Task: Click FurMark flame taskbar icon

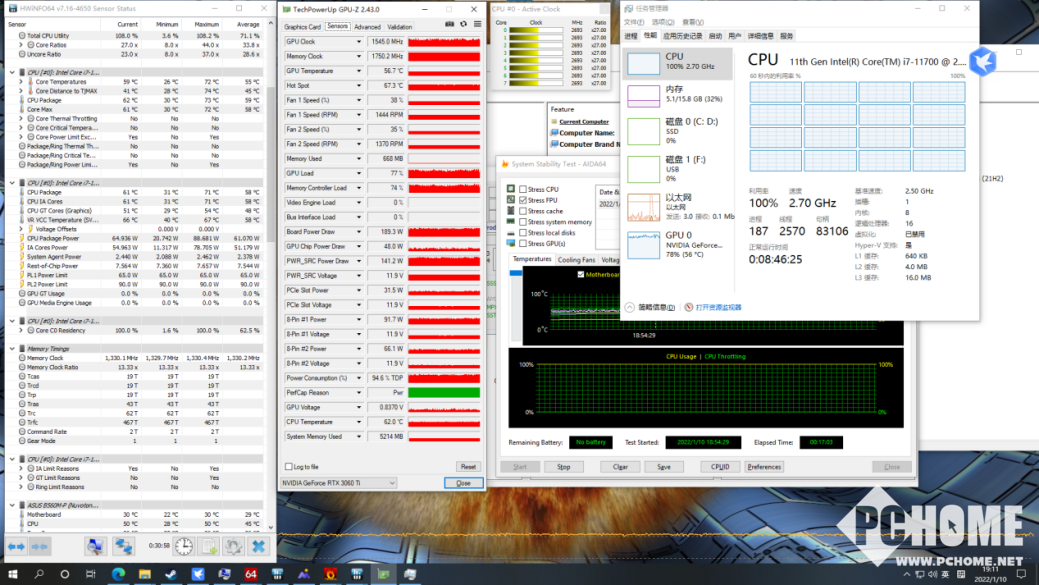Action: pyautogui.click(x=330, y=574)
